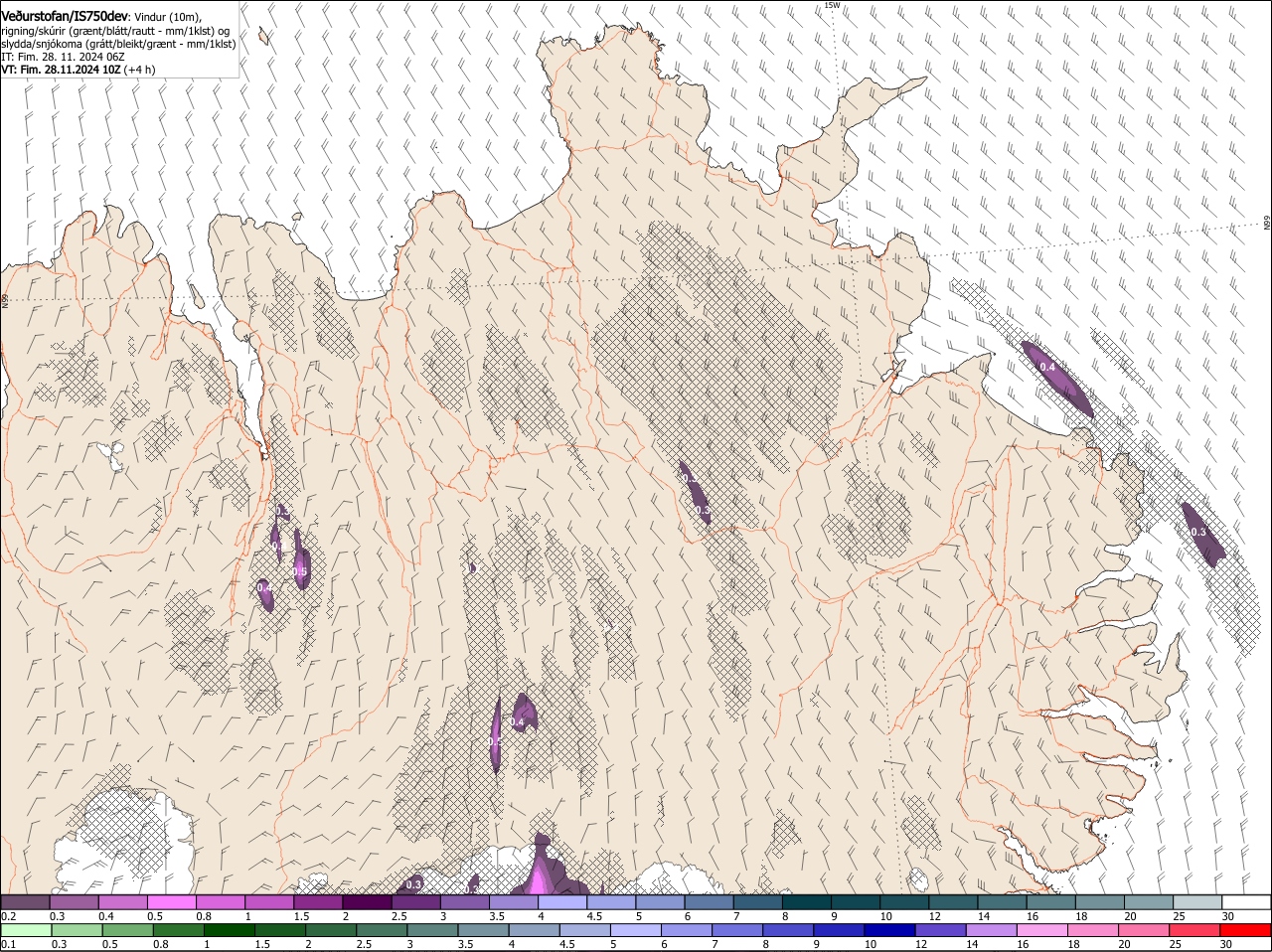Click the 'Vindur (10m)' text in the header

click(x=168, y=18)
